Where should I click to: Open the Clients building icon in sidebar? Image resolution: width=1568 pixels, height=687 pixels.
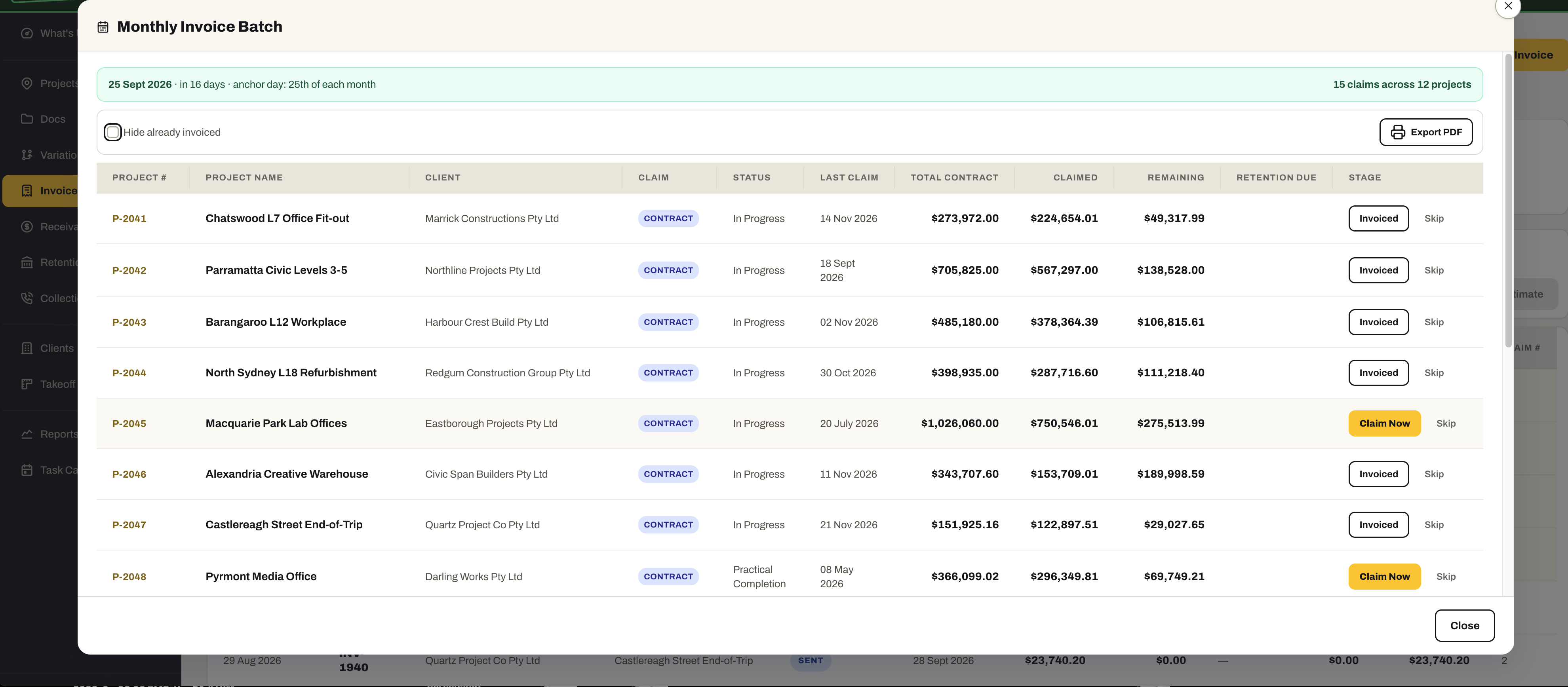27,348
